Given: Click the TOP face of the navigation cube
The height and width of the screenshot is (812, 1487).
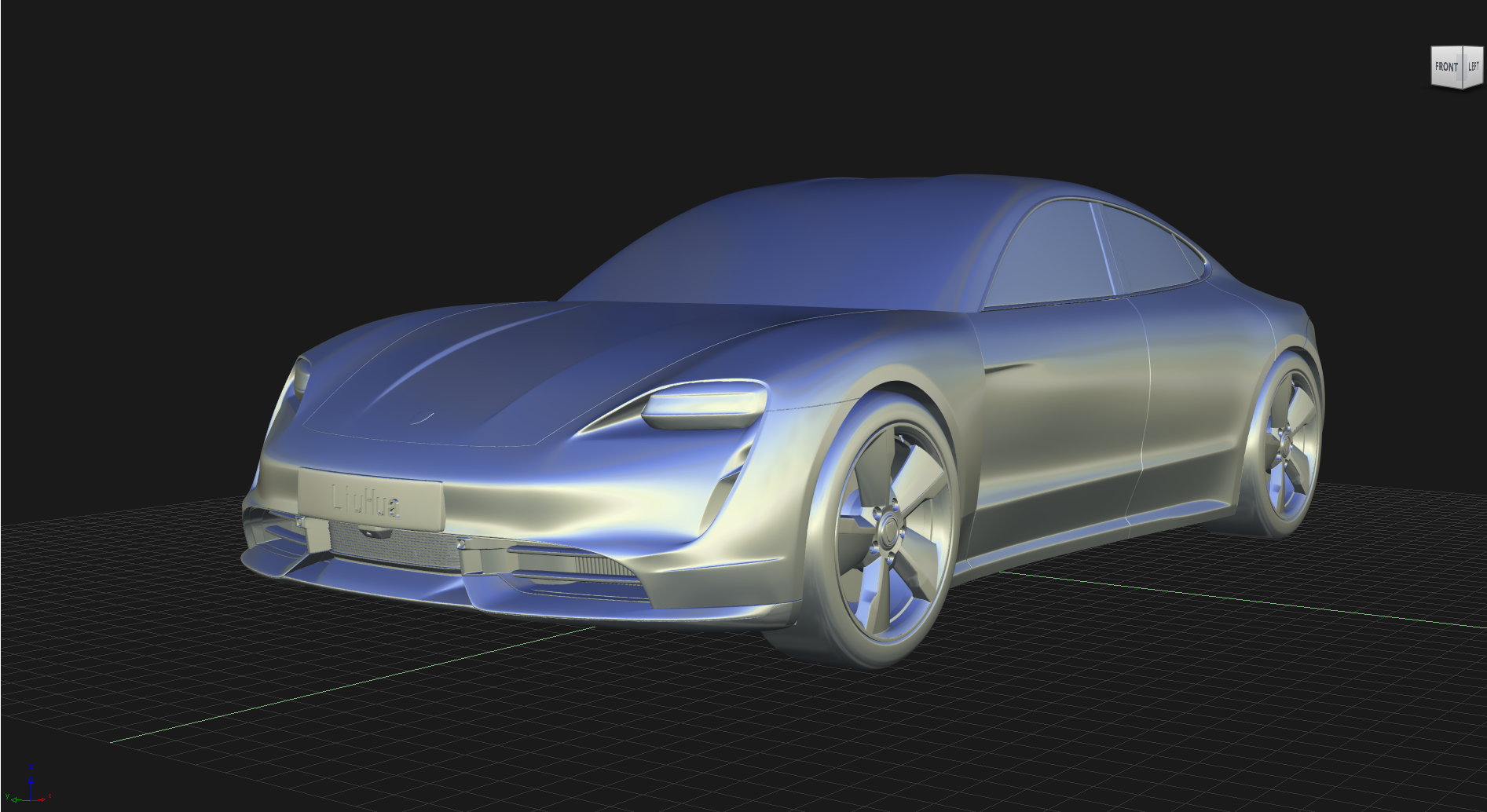Looking at the screenshot, I should [1458, 46].
